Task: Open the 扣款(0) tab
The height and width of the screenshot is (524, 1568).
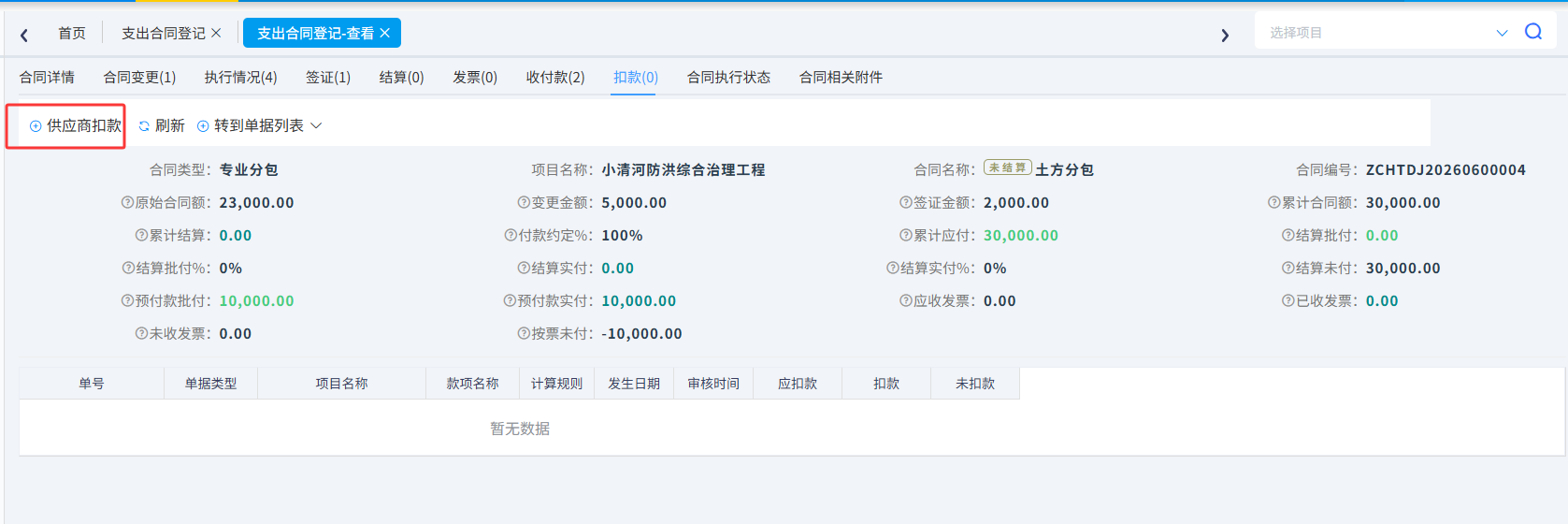Action: 636,77
